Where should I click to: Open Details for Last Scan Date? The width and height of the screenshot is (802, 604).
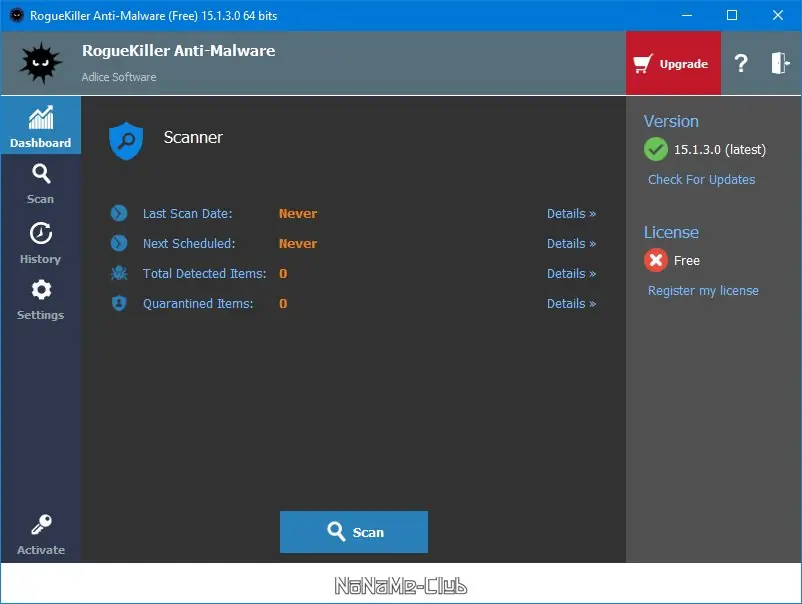571,213
